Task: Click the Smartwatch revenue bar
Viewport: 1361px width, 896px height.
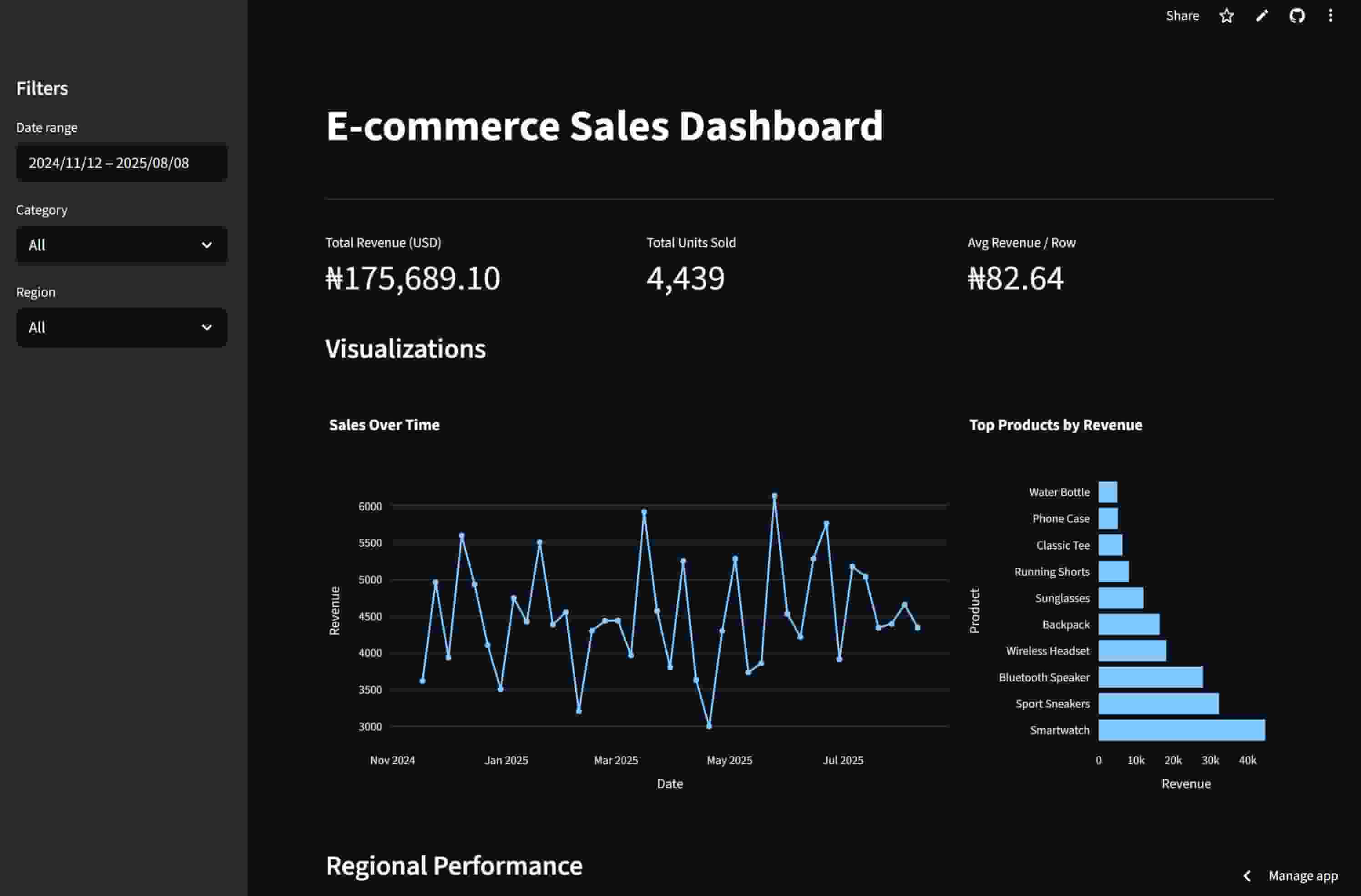Action: tap(1181, 730)
